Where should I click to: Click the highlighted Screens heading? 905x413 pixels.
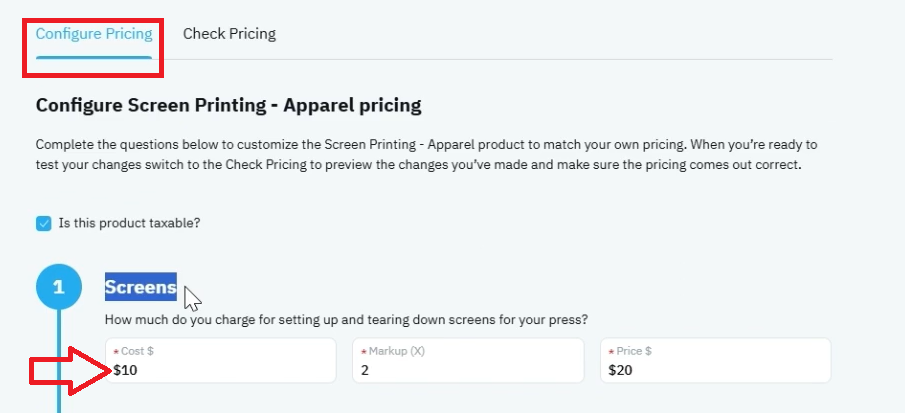click(x=141, y=287)
